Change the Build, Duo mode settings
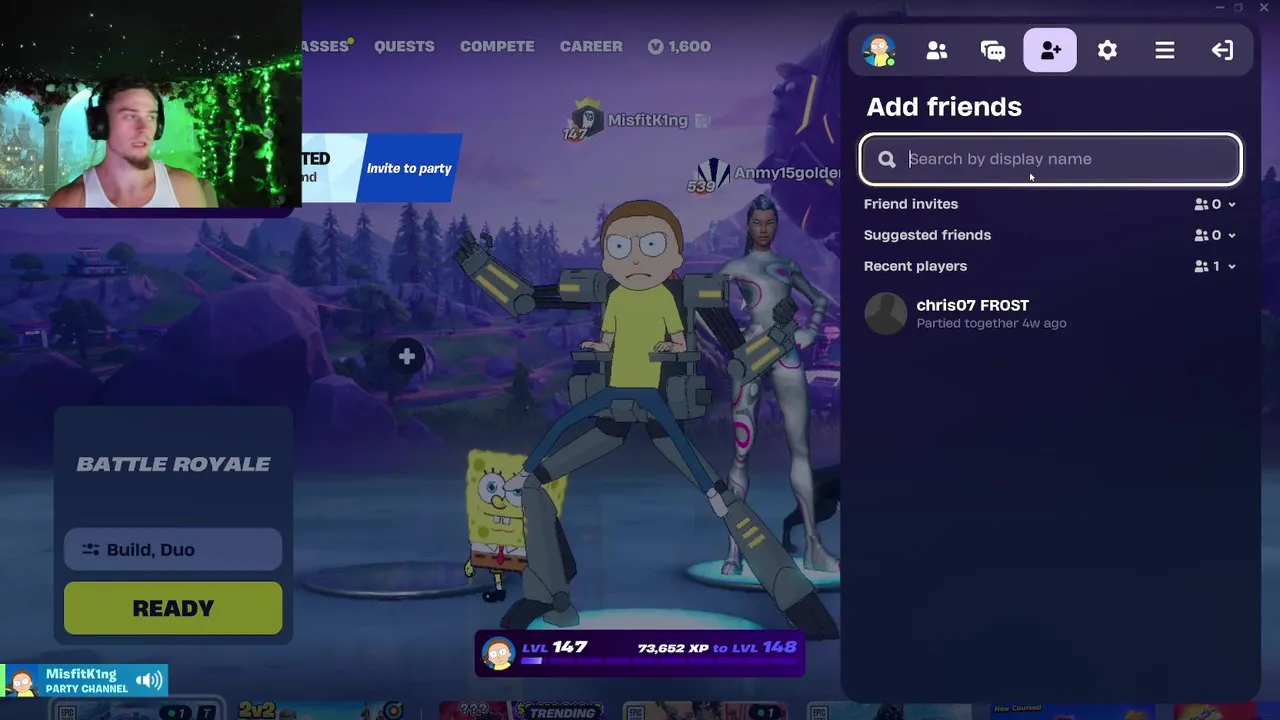 [173, 549]
